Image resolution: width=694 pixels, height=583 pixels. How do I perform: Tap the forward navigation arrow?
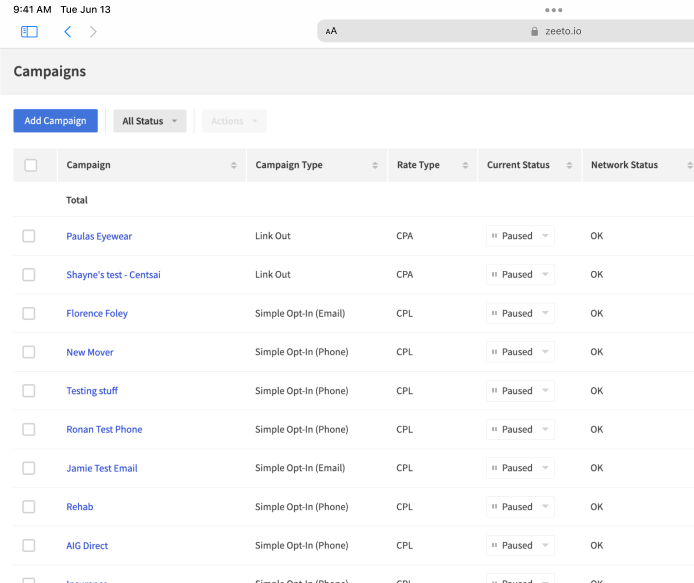click(x=93, y=32)
